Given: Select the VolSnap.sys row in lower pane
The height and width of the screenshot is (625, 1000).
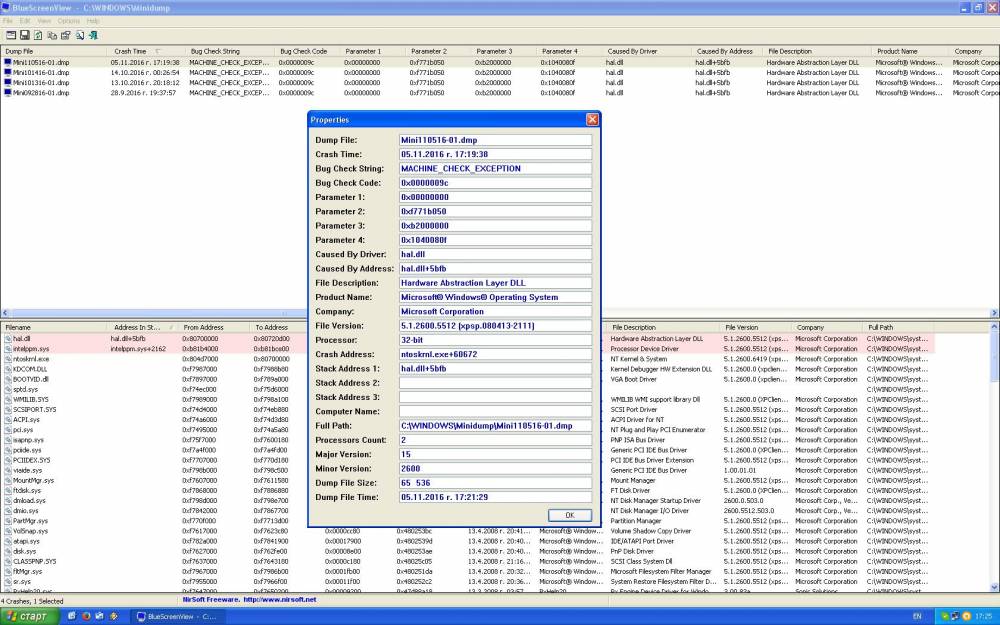Looking at the screenshot, I should coord(468,531).
